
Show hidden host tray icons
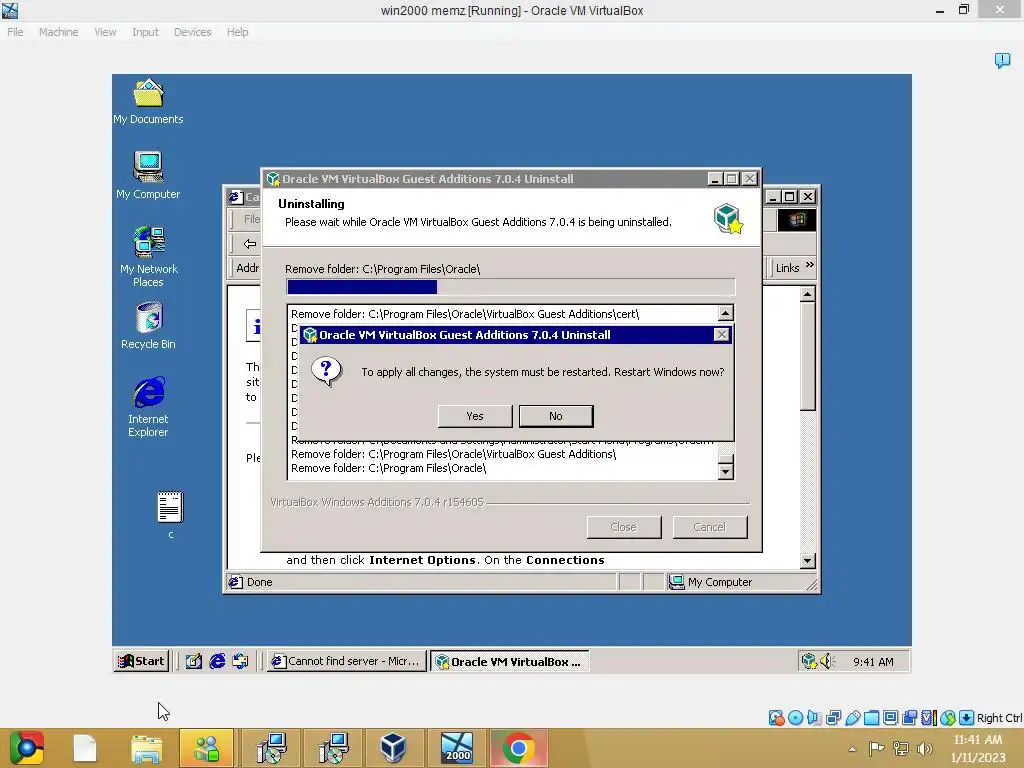point(852,749)
